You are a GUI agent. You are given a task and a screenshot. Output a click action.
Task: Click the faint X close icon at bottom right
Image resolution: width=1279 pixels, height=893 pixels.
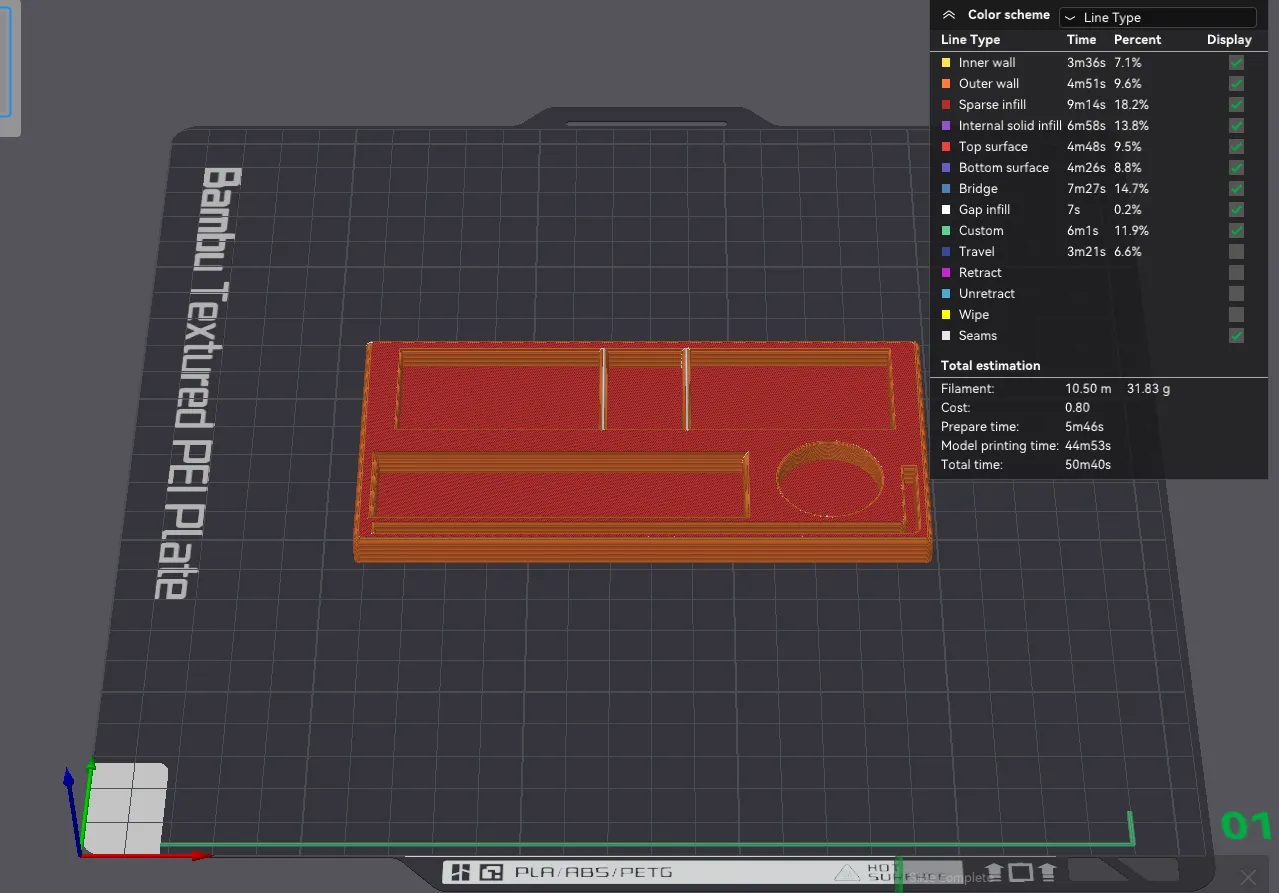1248,877
